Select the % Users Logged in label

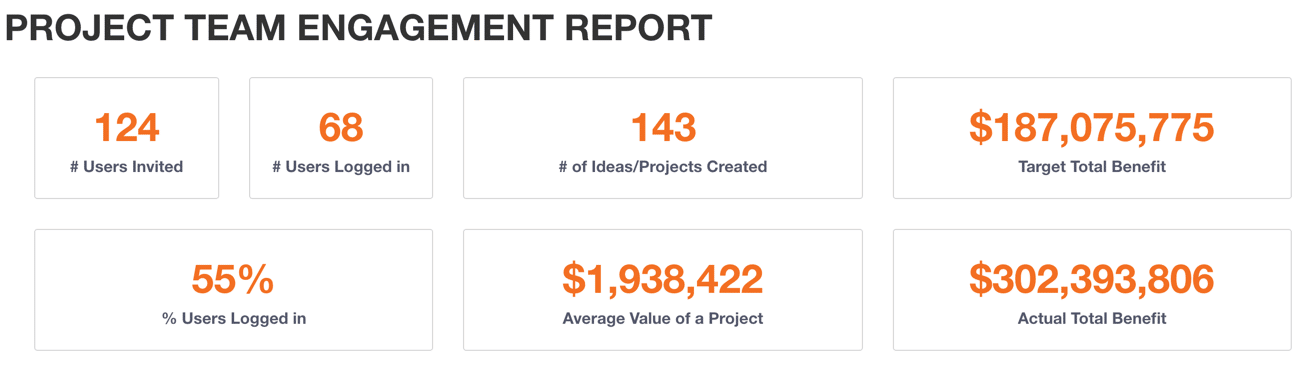[x=234, y=319]
